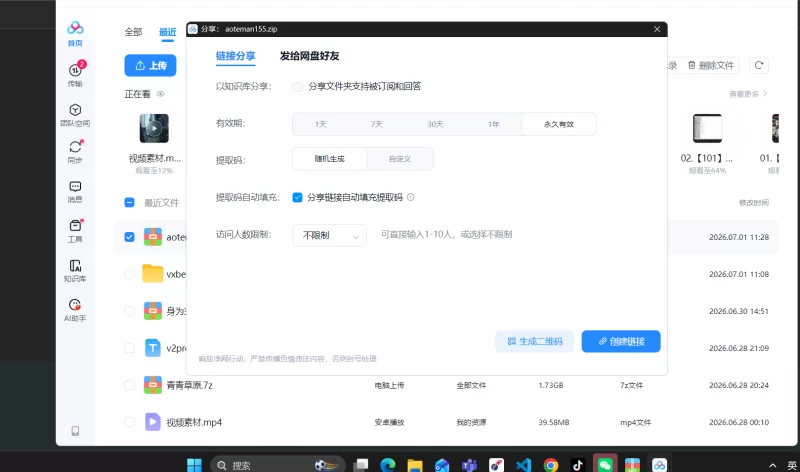Click the 创建链接 button
Screen dimensions: 800x472
click(621, 341)
